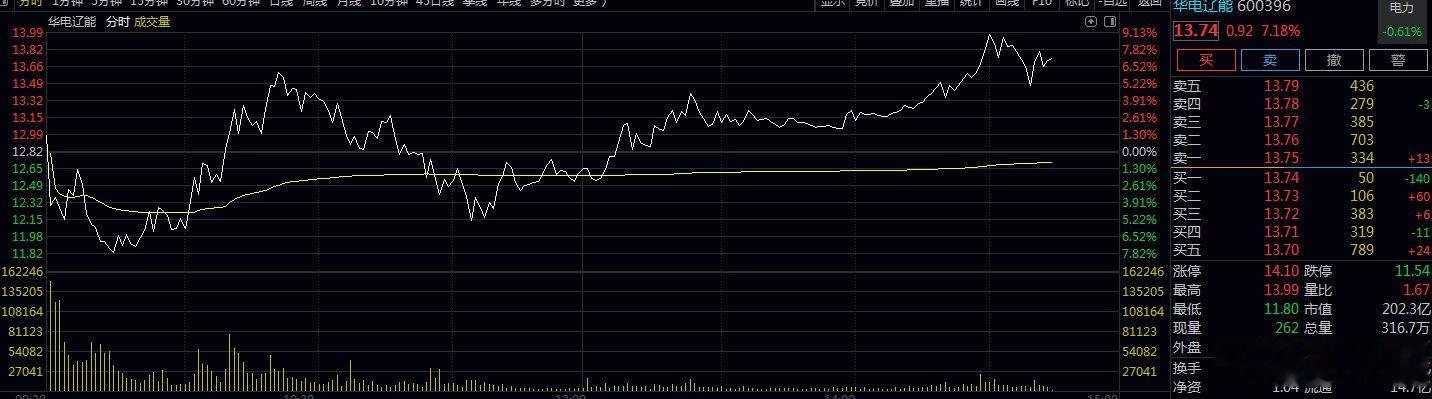Click the 13.82 label on left price axis
The image size is (1432, 399).
pos(26,49)
